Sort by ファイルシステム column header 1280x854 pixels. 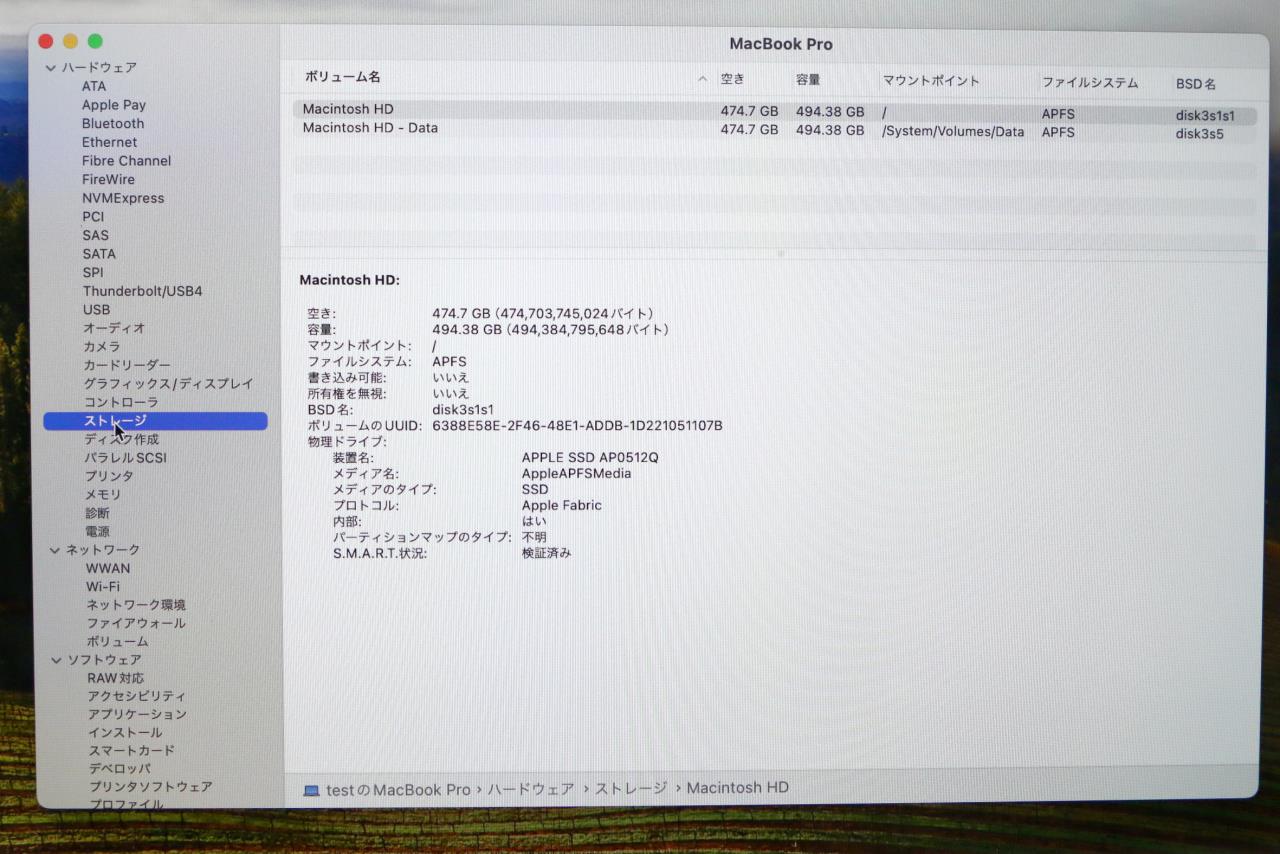1090,83
